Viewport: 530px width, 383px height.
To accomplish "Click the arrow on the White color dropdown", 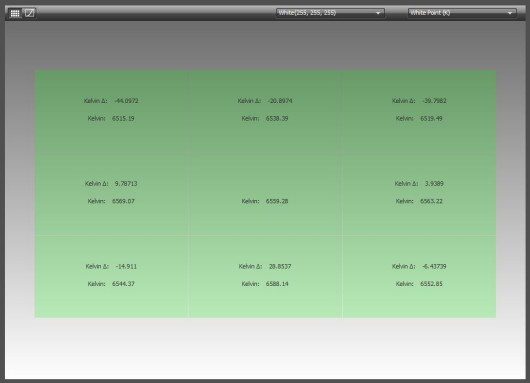I will [378, 13].
